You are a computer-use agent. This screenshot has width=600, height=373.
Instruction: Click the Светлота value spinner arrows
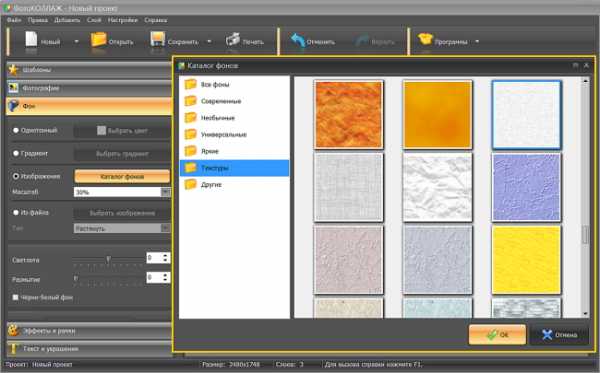pos(165,258)
